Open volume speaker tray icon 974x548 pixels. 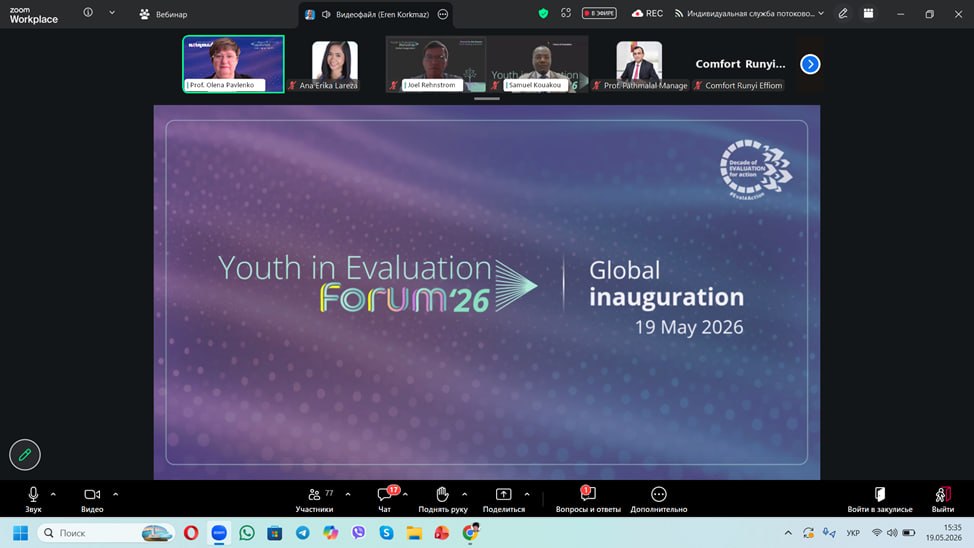pyautogui.click(x=892, y=533)
